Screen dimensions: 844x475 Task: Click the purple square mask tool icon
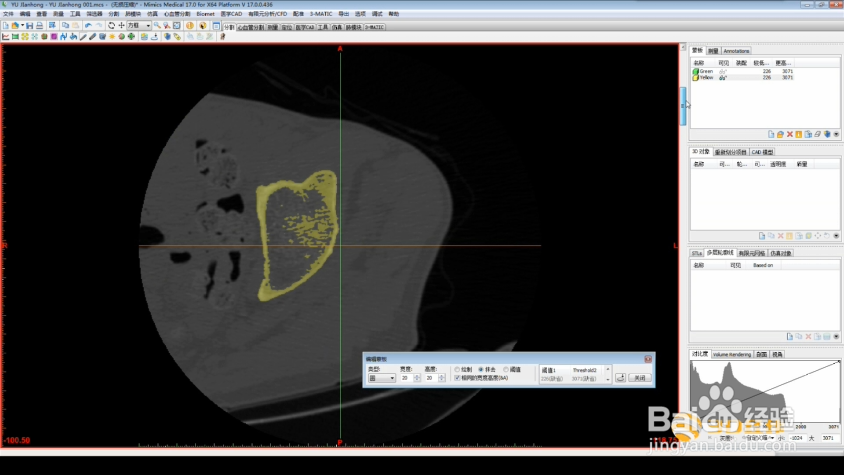[54, 37]
